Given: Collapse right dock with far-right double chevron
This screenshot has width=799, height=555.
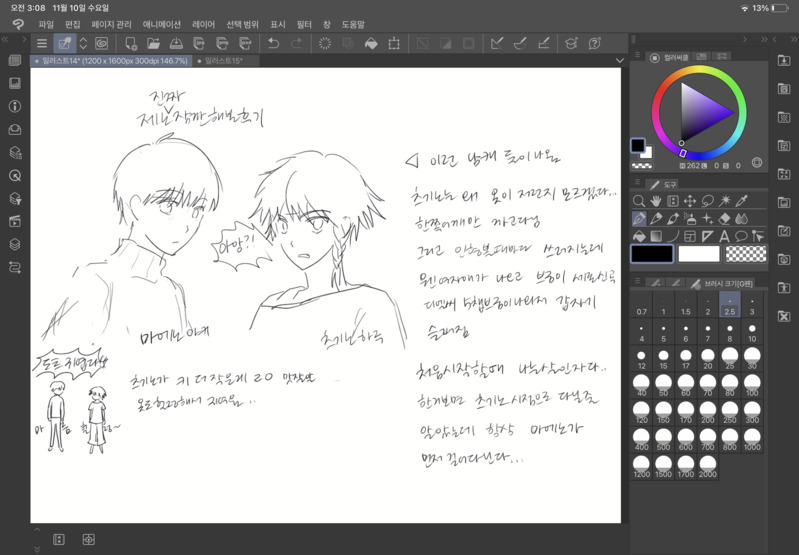Looking at the screenshot, I should point(794,39).
